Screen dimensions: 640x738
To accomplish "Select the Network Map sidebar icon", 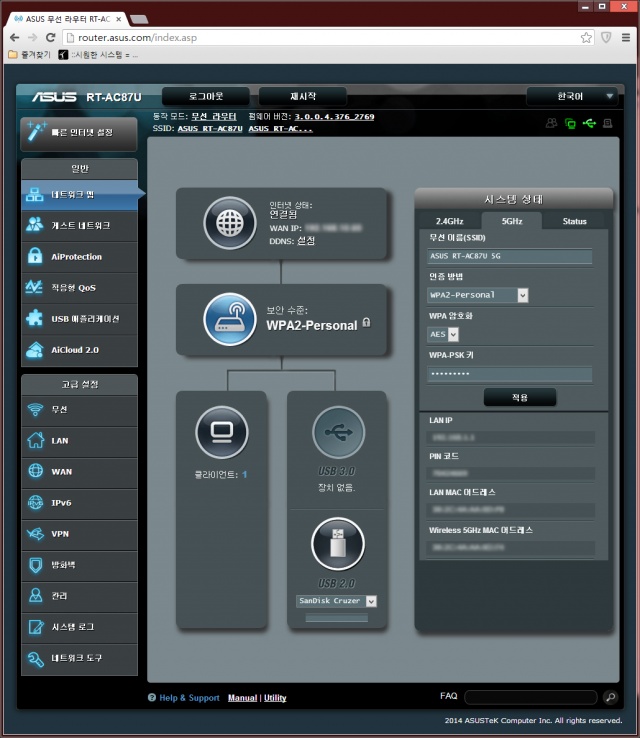I will click(x=35, y=194).
